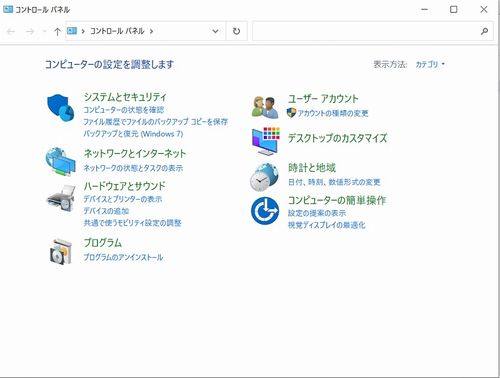Open the System and Security shield icon

[x=61, y=108]
